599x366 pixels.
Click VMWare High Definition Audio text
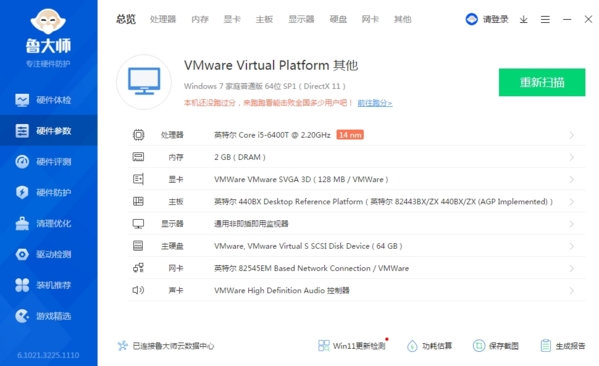282,290
